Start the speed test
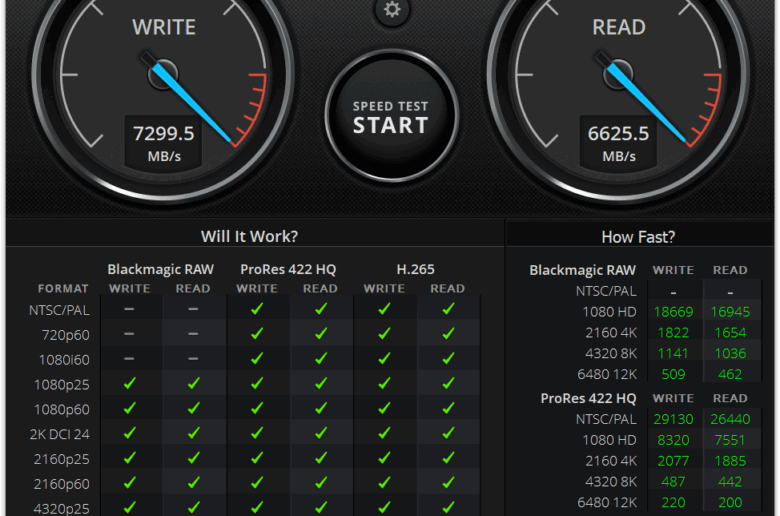 [391, 116]
